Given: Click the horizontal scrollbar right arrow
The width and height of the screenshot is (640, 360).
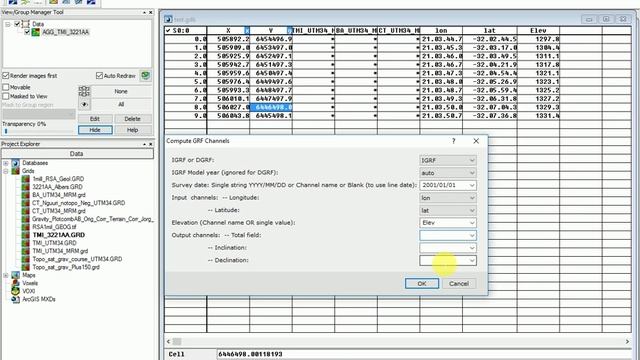Looking at the screenshot, I should tap(627, 341).
